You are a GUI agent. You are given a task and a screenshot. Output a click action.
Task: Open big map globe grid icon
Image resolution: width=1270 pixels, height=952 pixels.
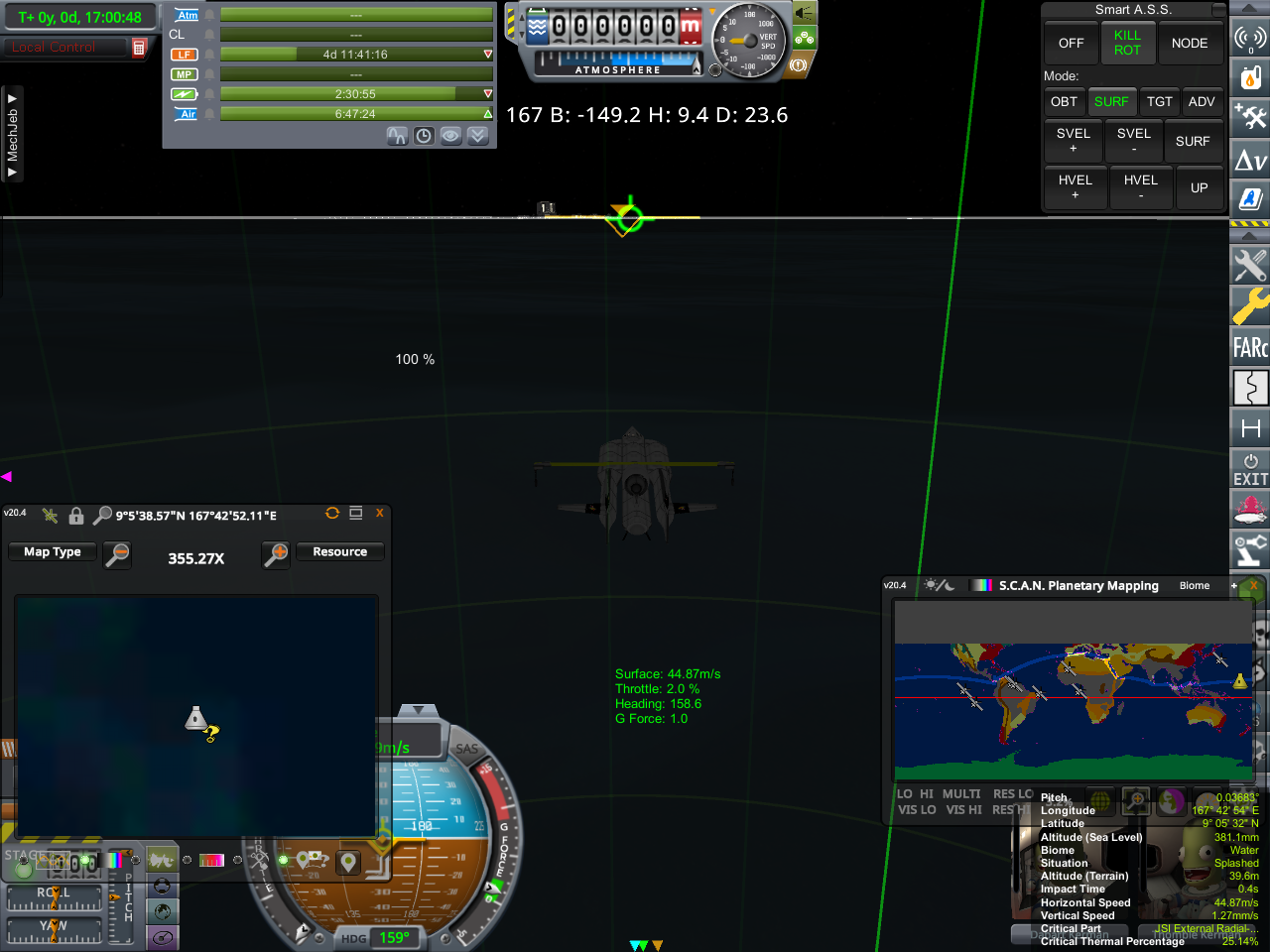pyautogui.click(x=1100, y=799)
